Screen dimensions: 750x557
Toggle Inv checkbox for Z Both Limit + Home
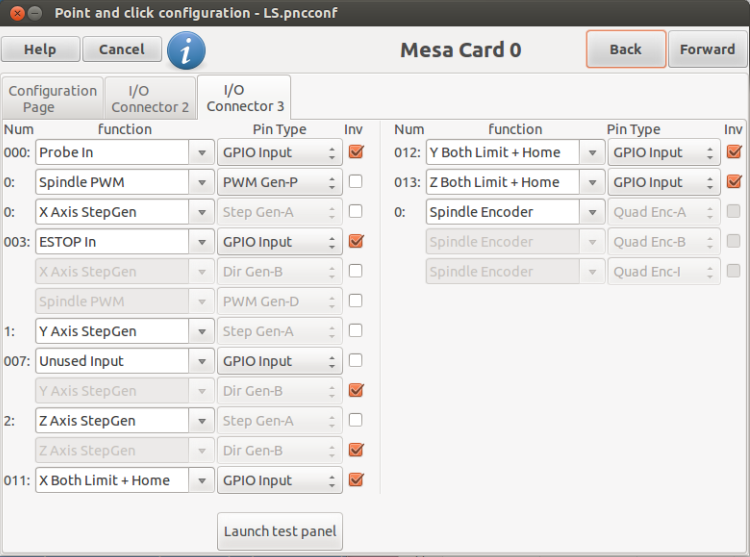coord(734,182)
